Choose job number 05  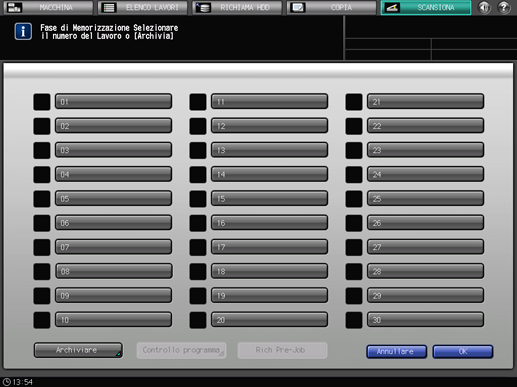(x=114, y=198)
